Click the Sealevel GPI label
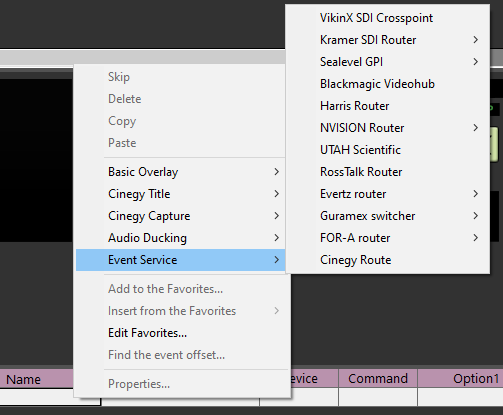The width and height of the screenshot is (503, 415). (x=351, y=62)
